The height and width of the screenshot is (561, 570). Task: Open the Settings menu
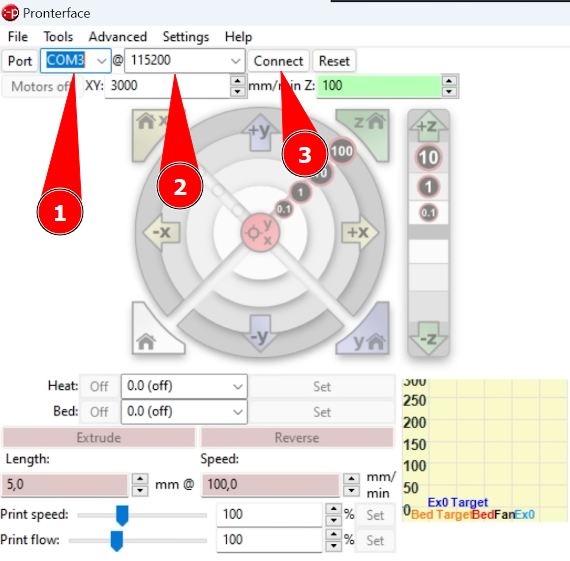coord(186,37)
